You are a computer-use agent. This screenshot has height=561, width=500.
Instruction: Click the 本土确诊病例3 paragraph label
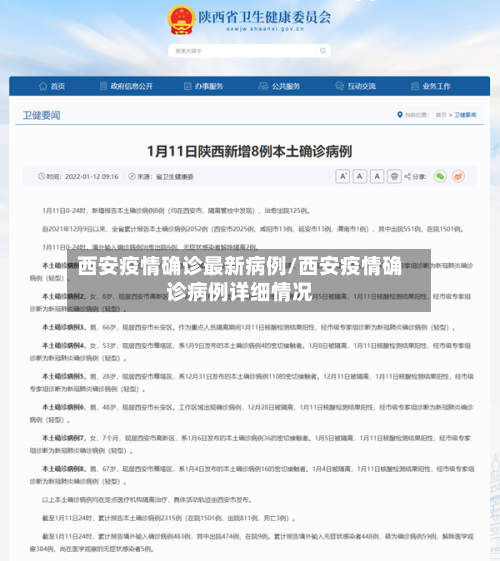point(64,327)
